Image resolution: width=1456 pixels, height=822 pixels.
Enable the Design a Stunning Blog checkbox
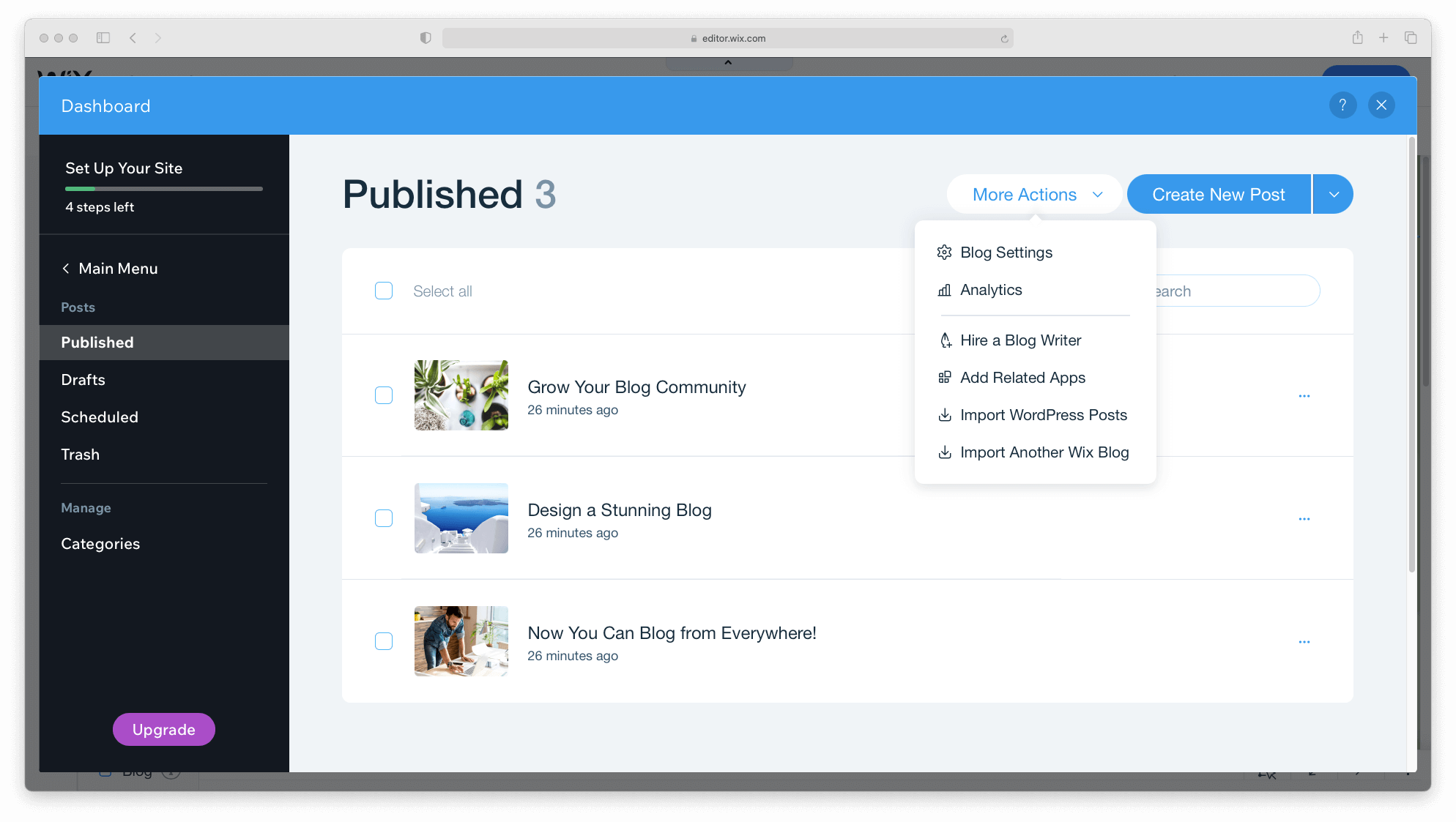pos(384,518)
